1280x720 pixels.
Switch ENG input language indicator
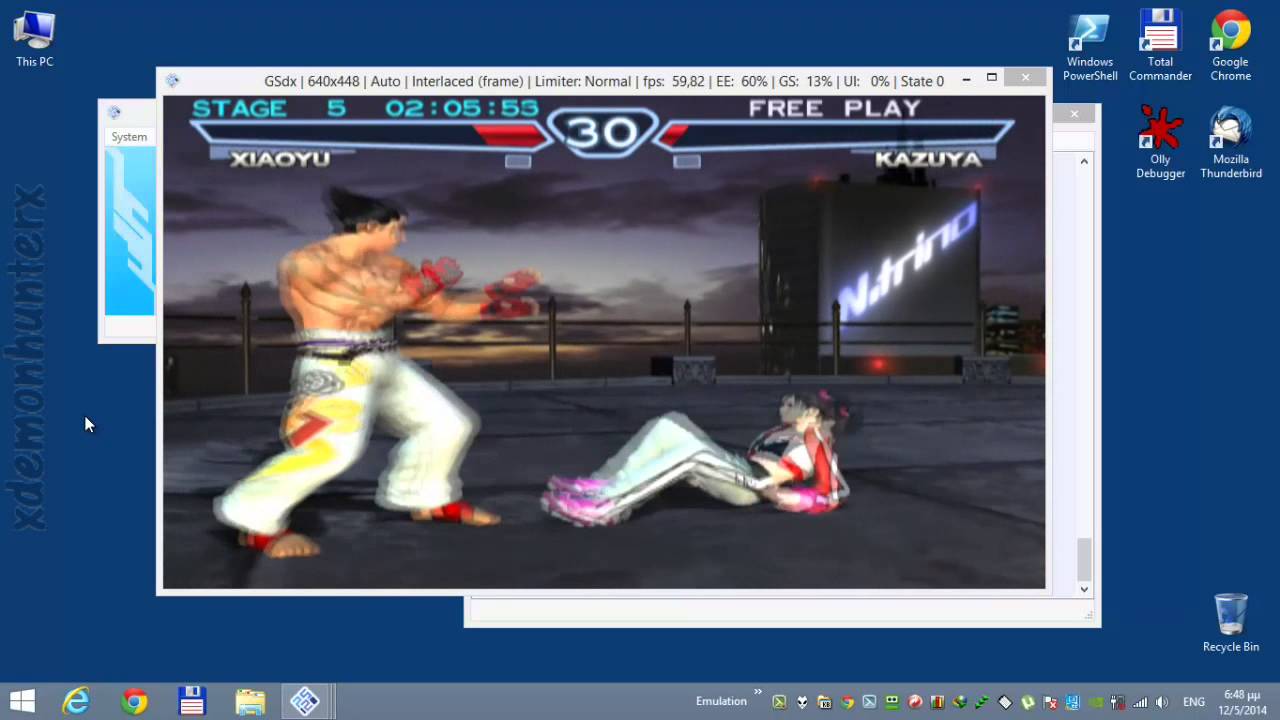(x=1194, y=702)
